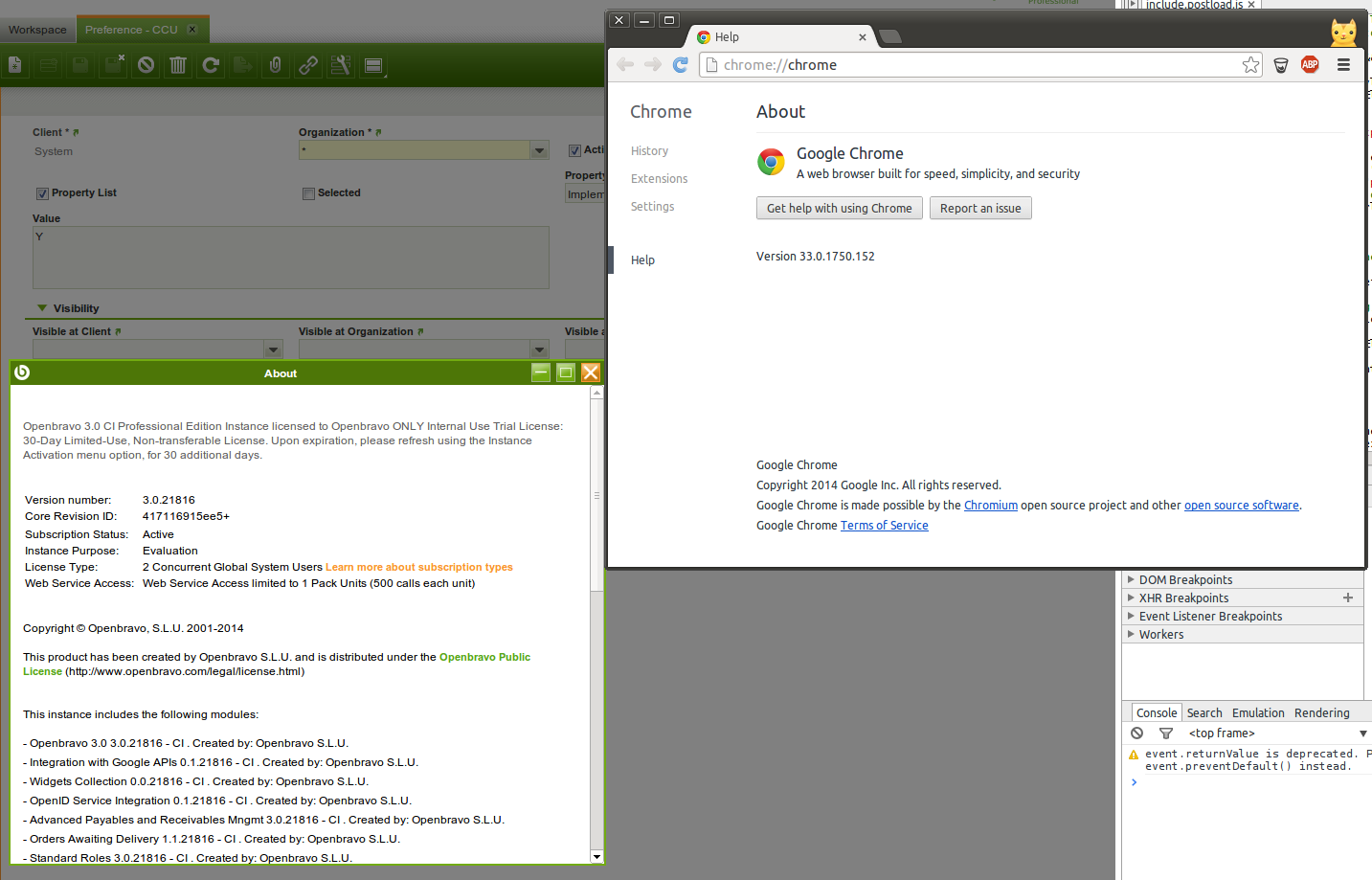Screen dimensions: 1372x880
Task: Click the new document icon in Openbravo toolbar
Action: tap(15, 65)
